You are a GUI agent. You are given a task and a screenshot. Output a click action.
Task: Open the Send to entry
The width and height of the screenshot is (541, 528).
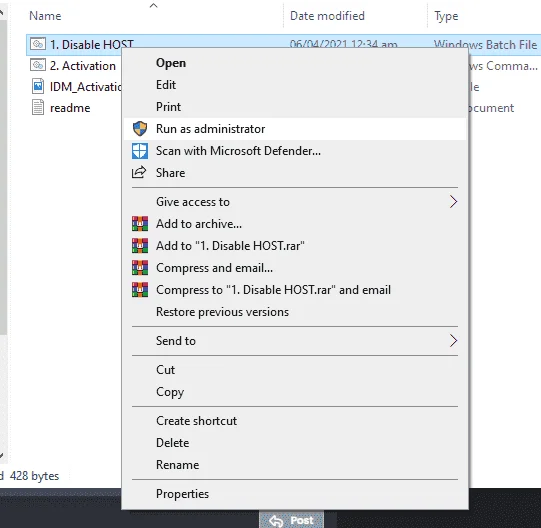point(295,341)
